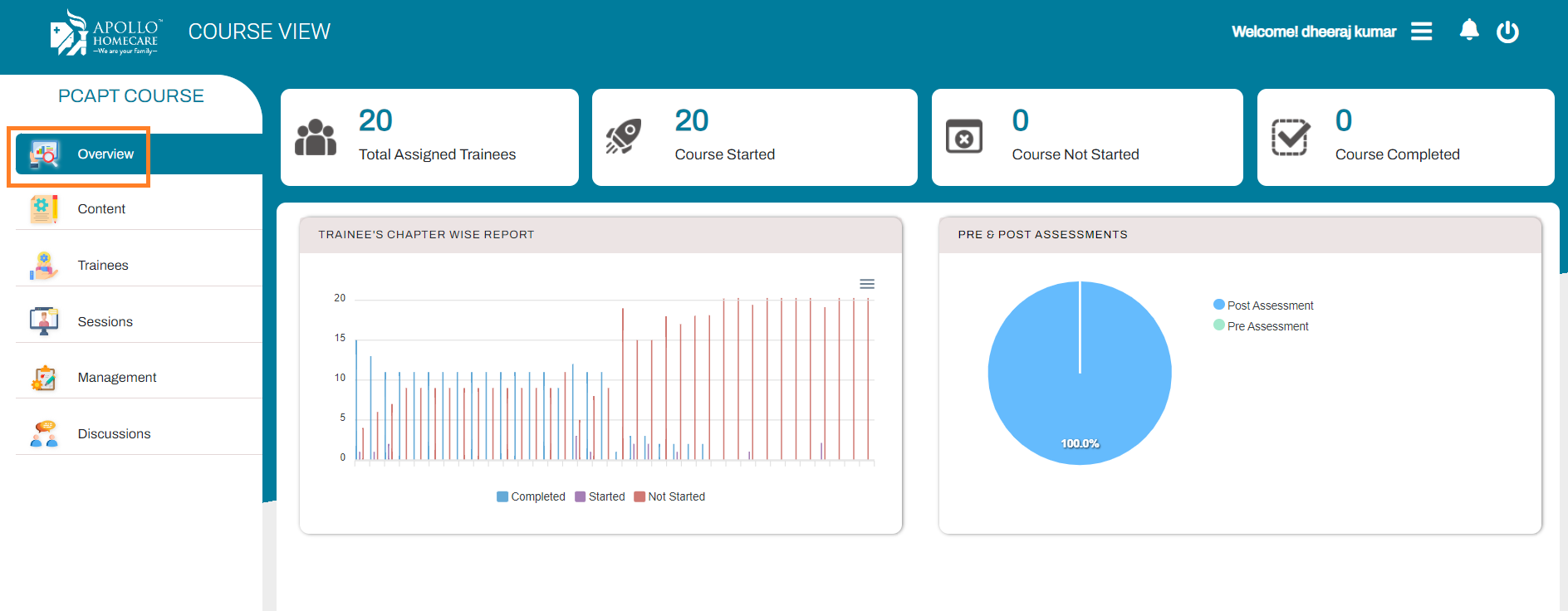
Task: Open Discussions in the sidebar
Action: (139, 433)
